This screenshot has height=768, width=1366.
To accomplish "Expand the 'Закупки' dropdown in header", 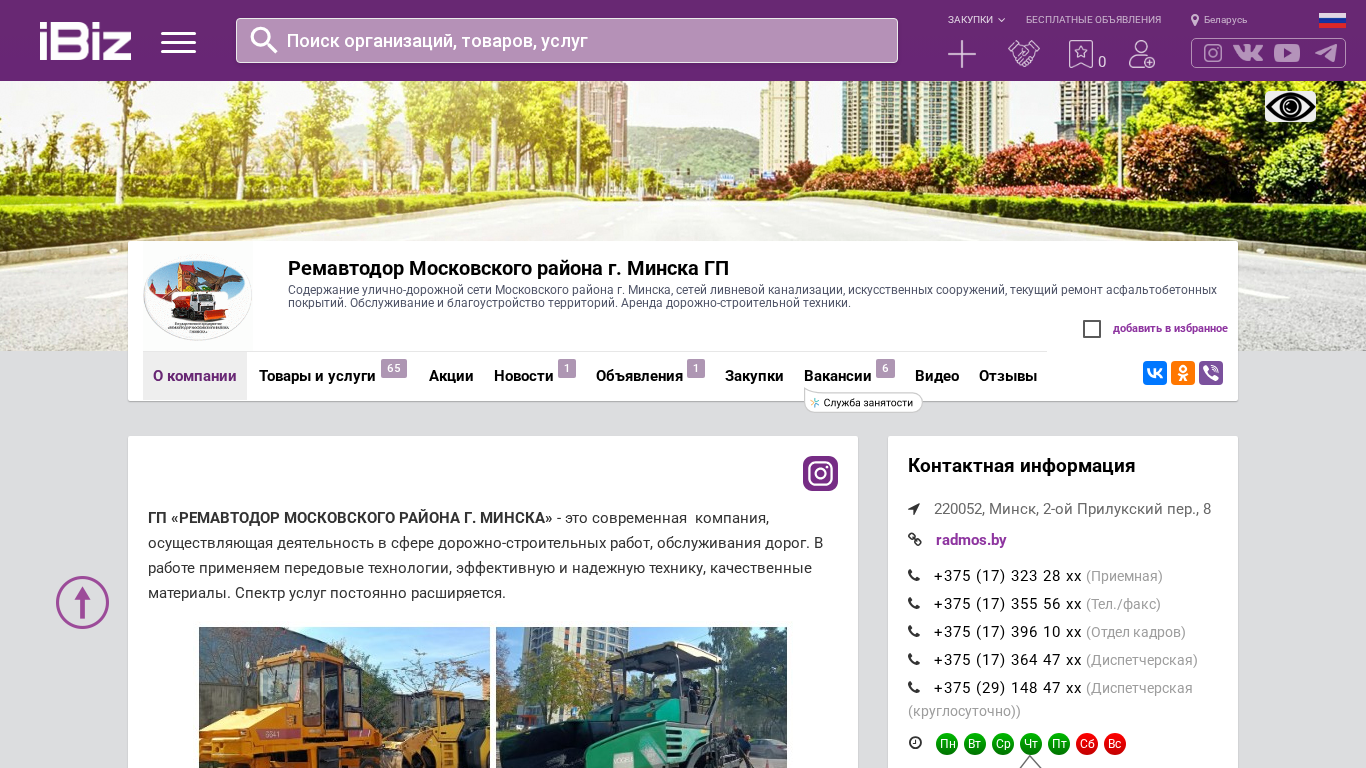I will pyautogui.click(x=976, y=20).
